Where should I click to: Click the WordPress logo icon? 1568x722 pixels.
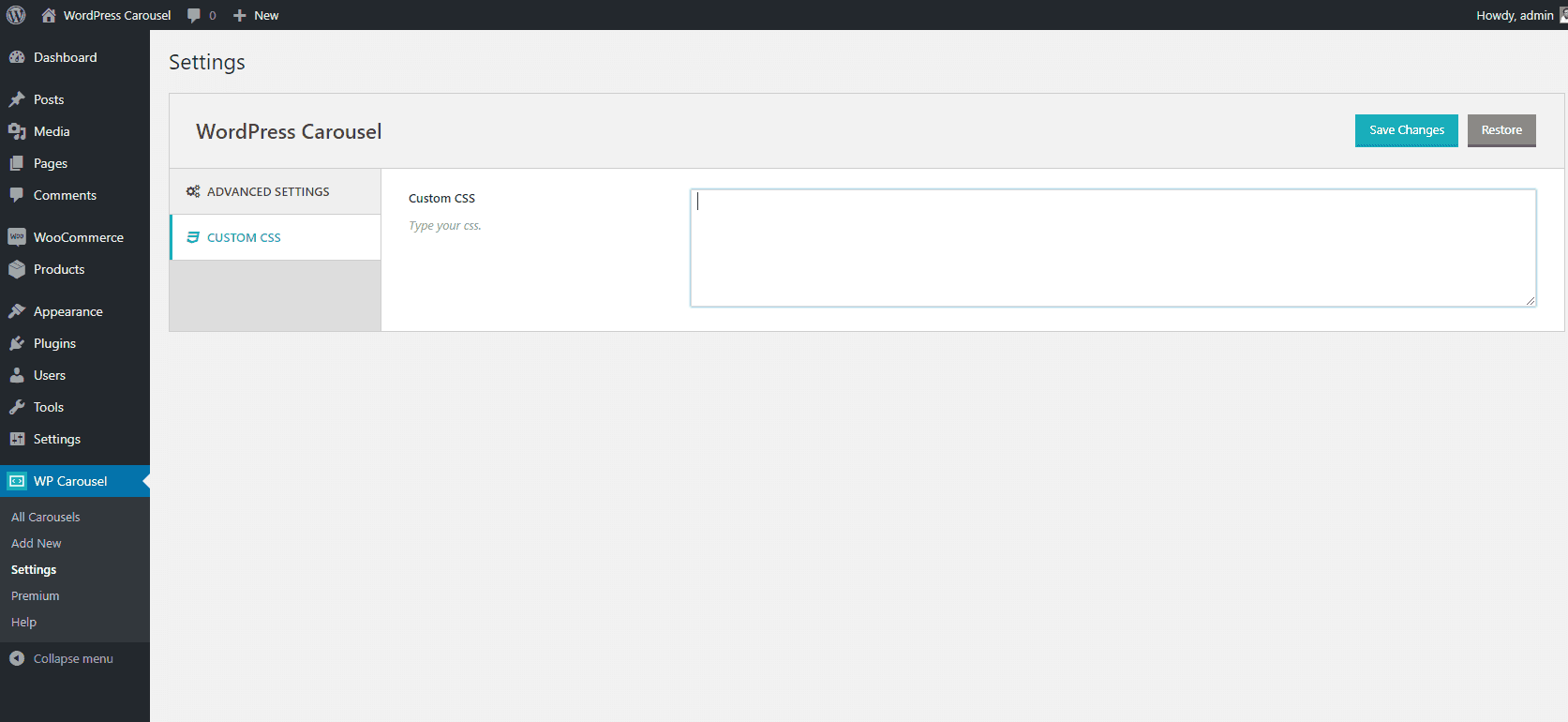[16, 15]
